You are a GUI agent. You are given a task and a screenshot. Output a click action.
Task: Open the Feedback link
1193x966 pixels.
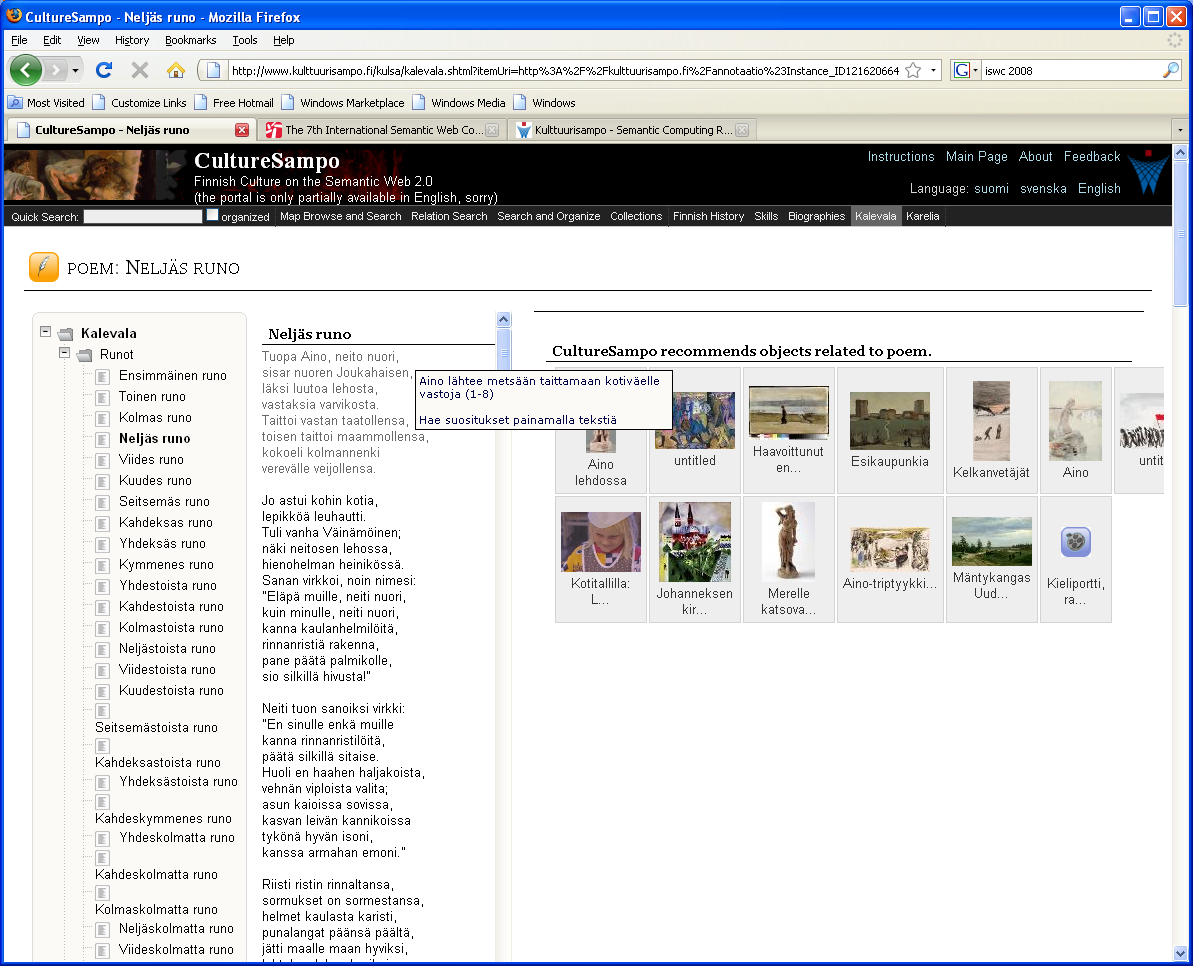click(1092, 157)
